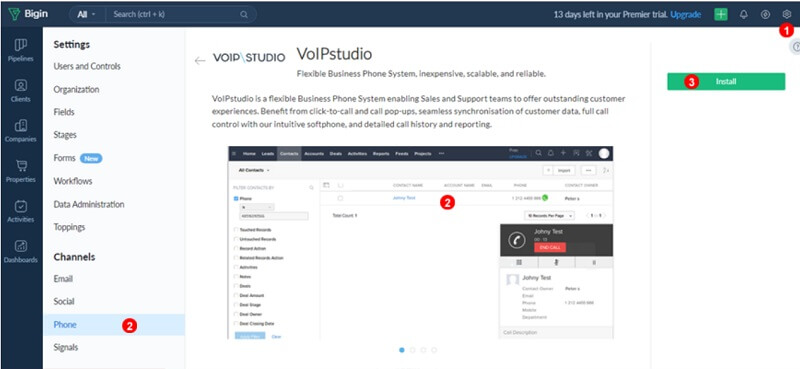Open the Signals channel

(66, 348)
